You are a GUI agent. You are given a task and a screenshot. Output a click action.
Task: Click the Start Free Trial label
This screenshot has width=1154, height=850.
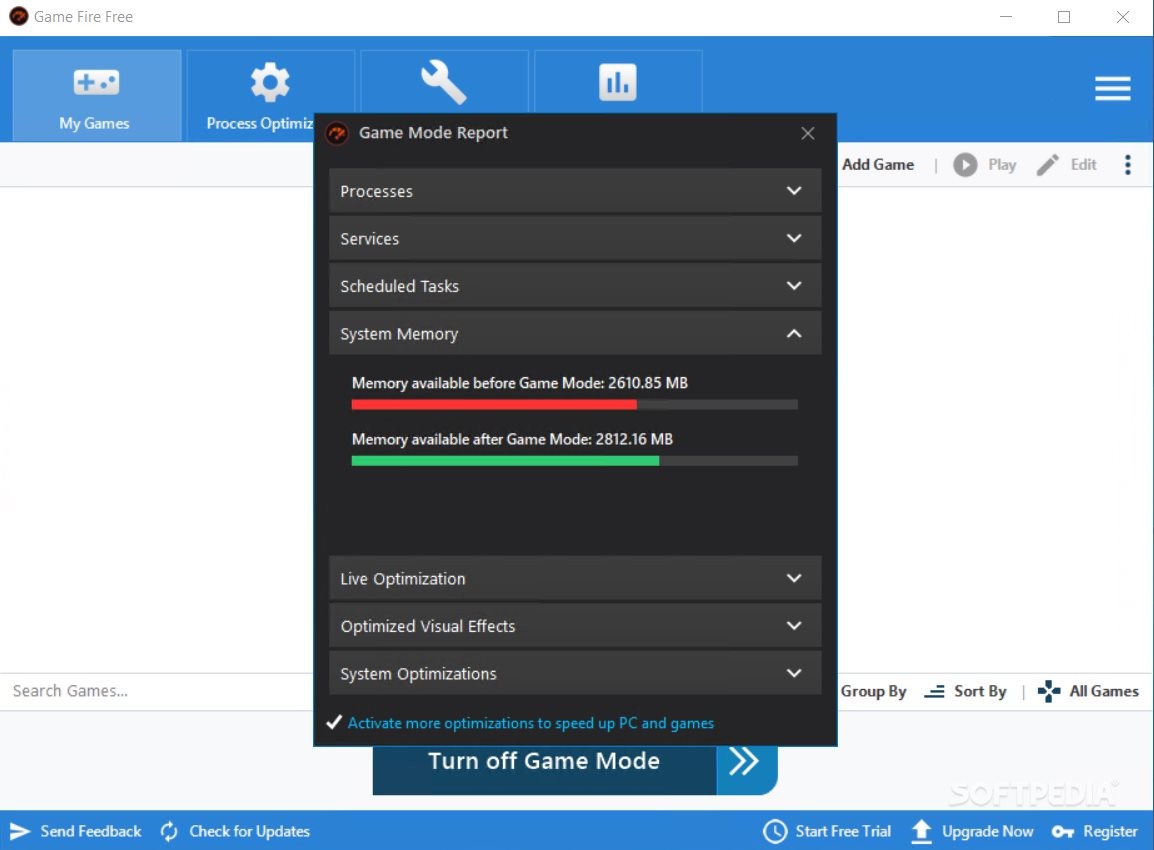pyautogui.click(x=843, y=832)
